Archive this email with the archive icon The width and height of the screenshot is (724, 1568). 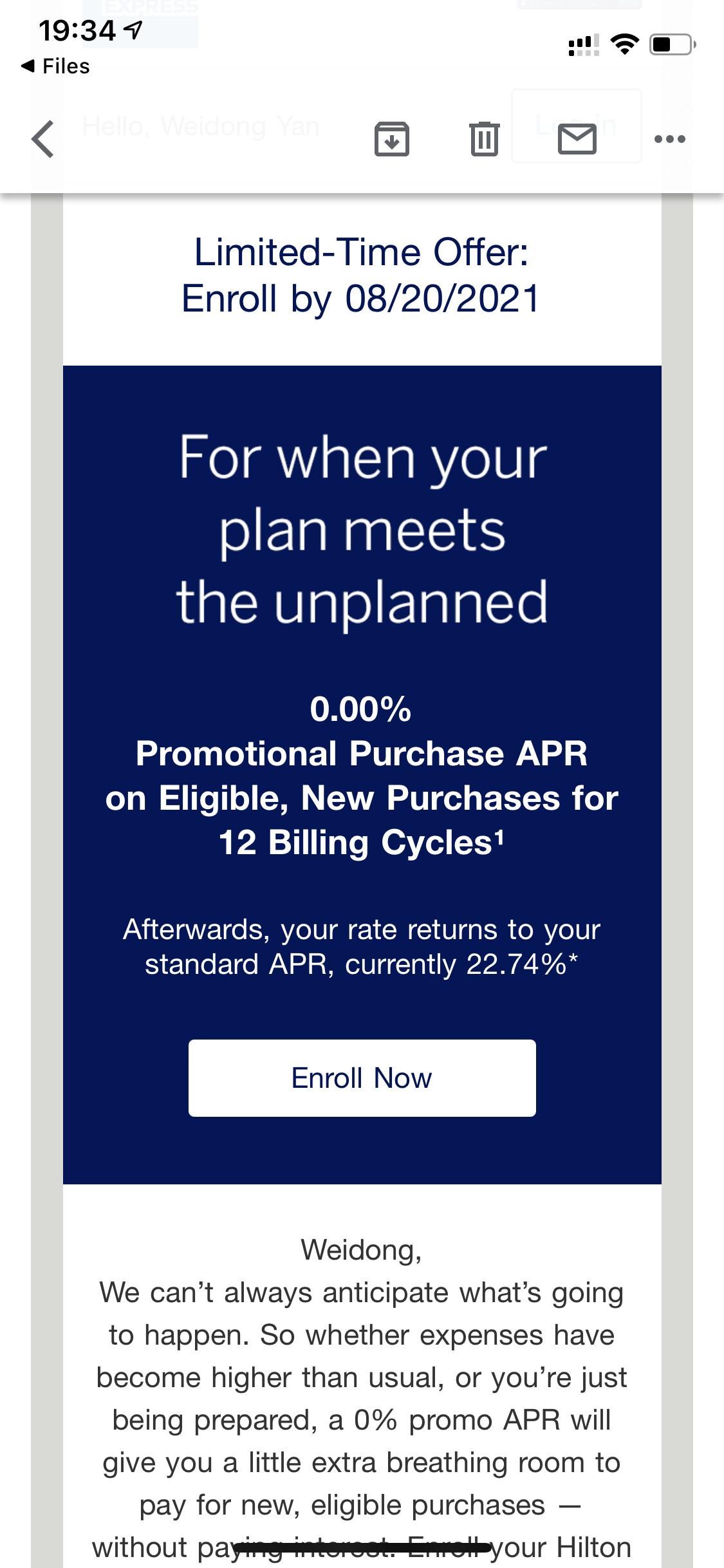[391, 139]
